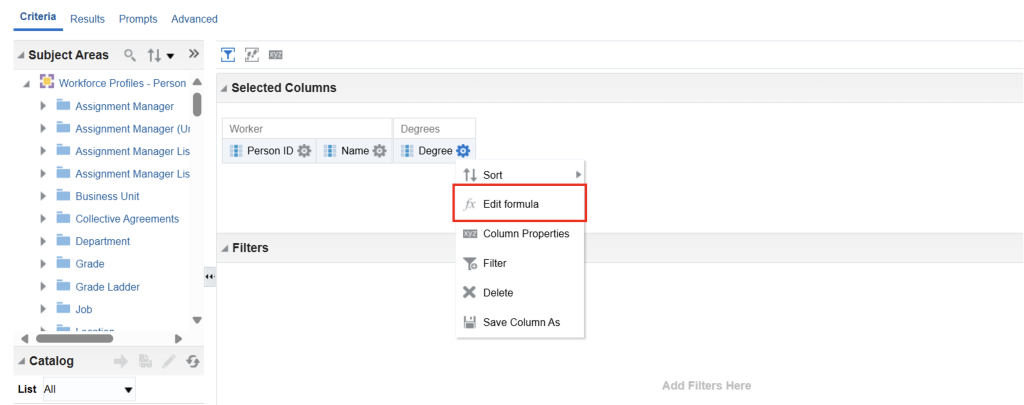Click the search icon in Subject Areas
Screen dimensions: 1024x405
coord(129,55)
